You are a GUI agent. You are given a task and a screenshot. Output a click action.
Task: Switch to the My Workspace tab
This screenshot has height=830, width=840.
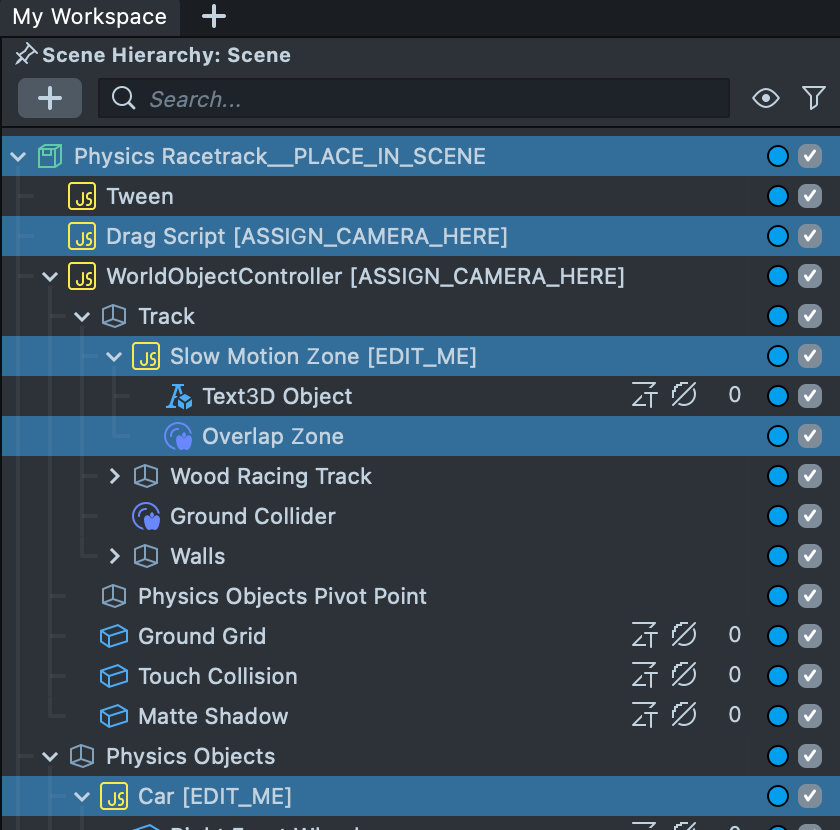click(x=89, y=17)
